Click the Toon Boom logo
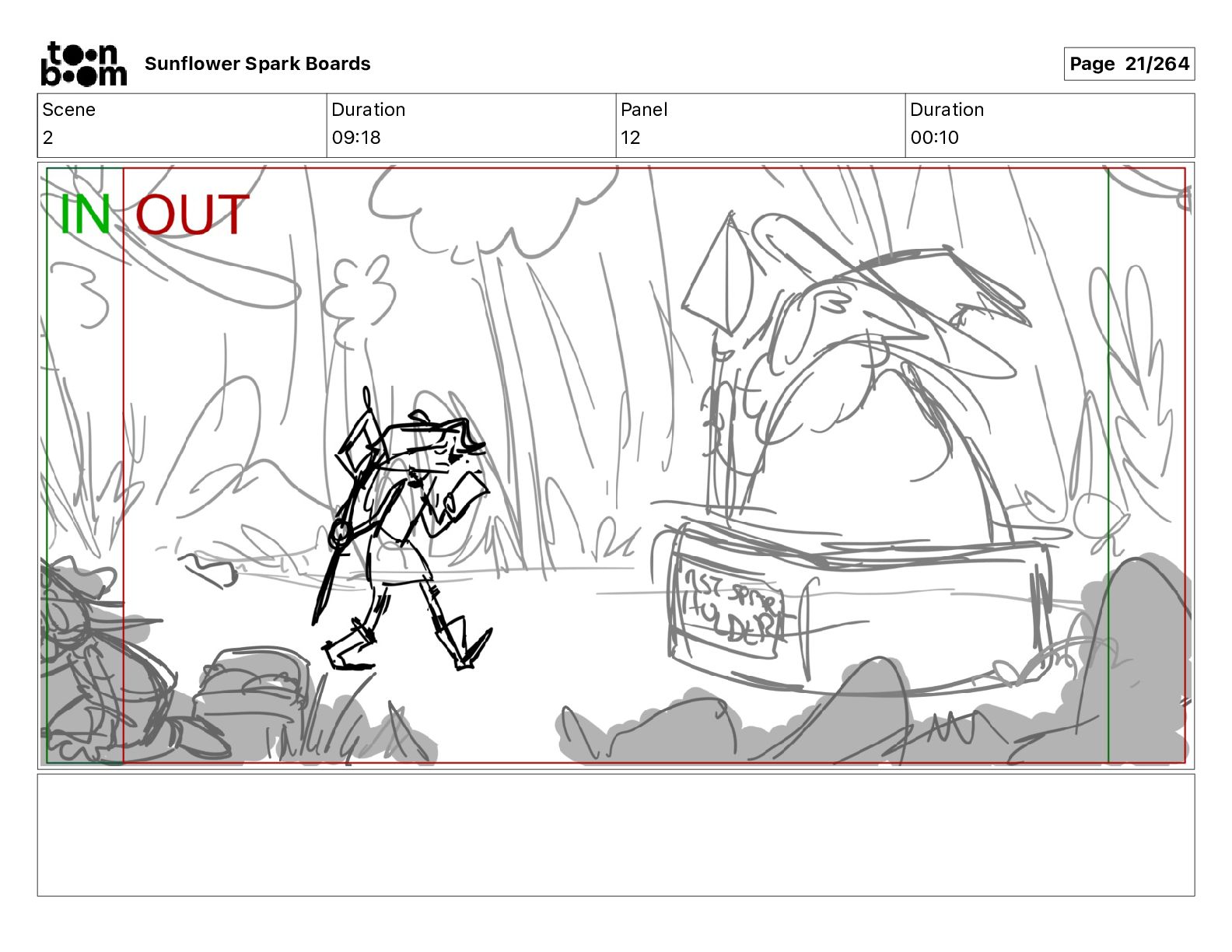This screenshot has width=1232, height=952. tap(83, 64)
